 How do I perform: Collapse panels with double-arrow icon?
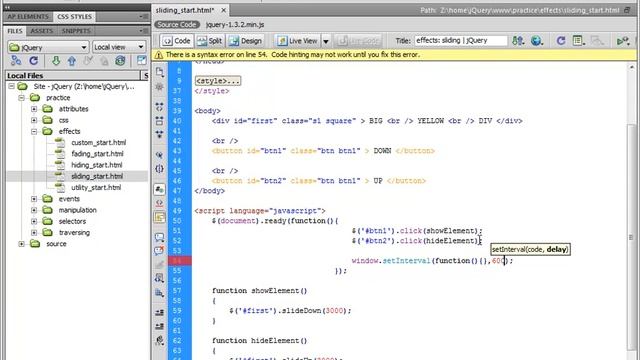(7, 7)
